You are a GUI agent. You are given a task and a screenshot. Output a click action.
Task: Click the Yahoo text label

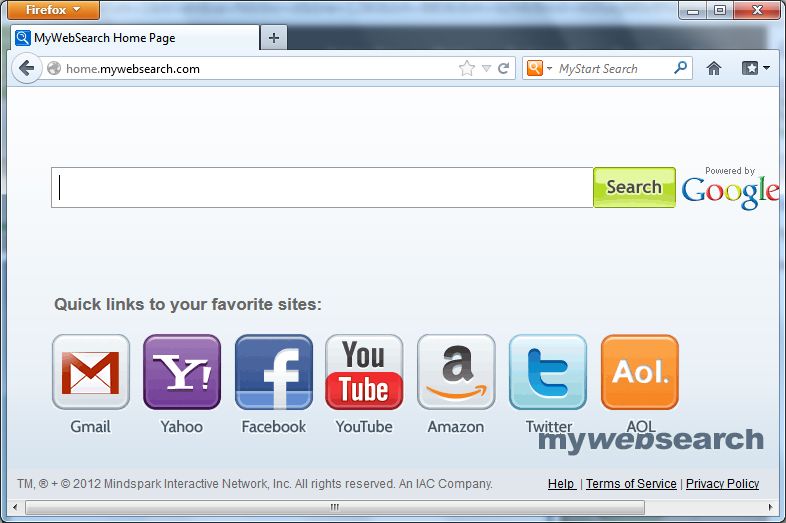pyautogui.click(x=181, y=427)
